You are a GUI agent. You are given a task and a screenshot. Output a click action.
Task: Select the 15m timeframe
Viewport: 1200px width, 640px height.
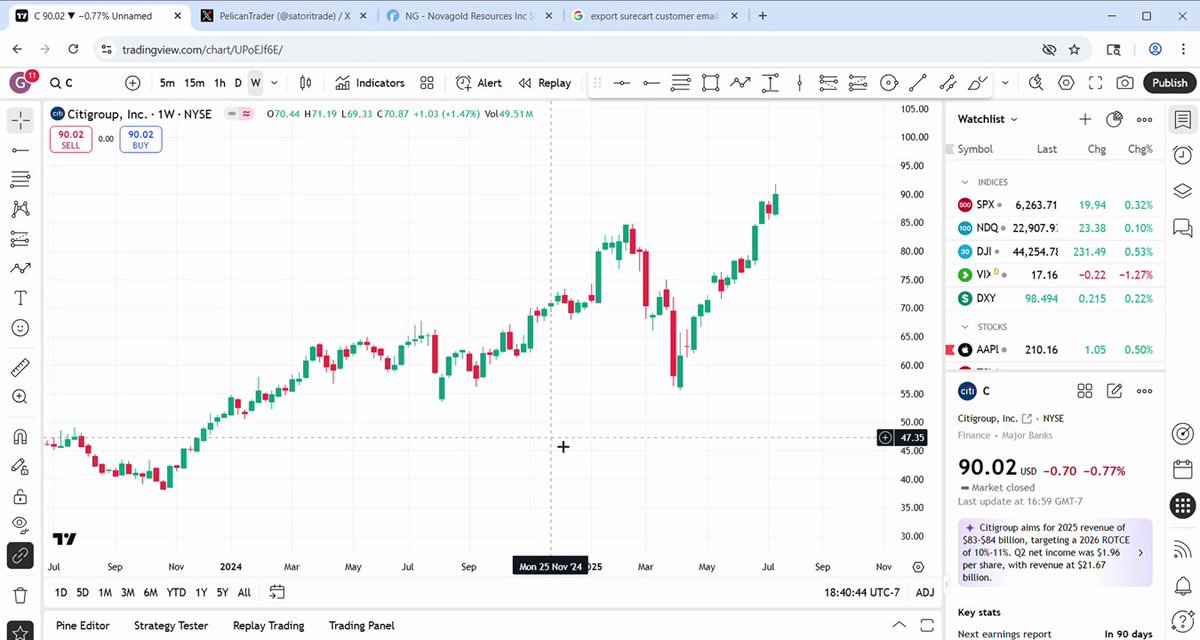click(x=194, y=83)
